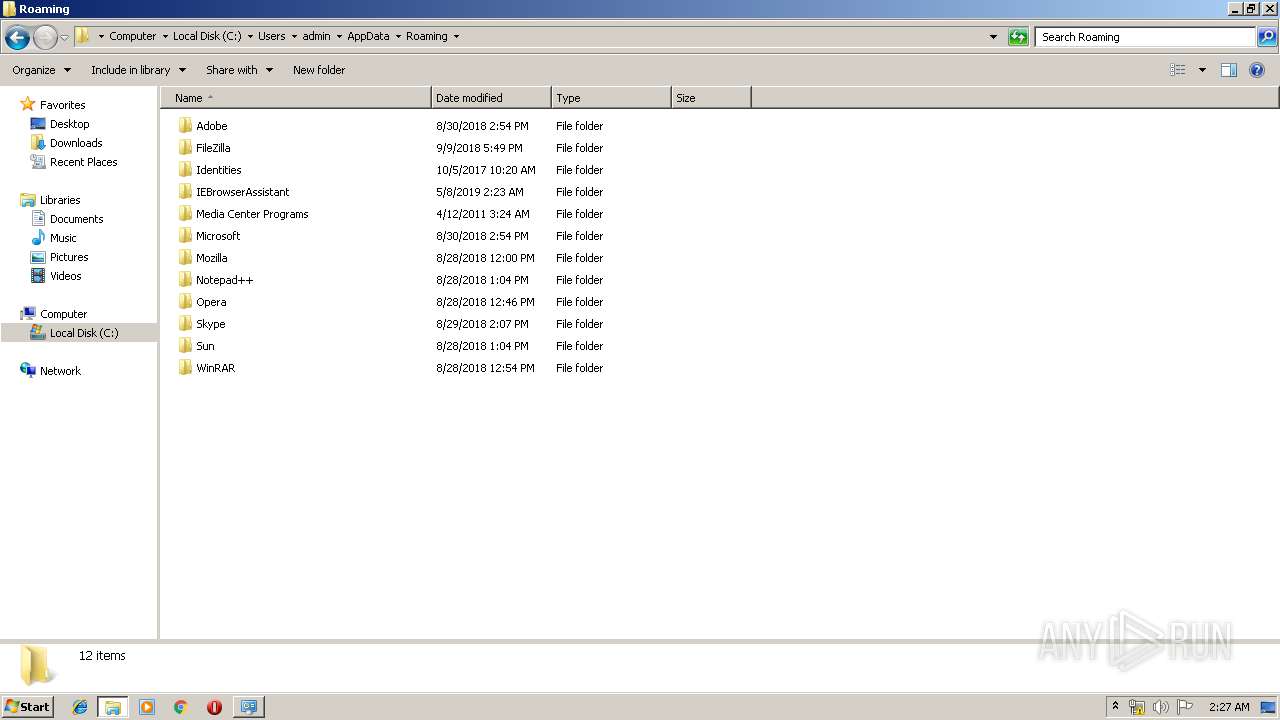Sort by the Type column header

[x=611, y=98]
